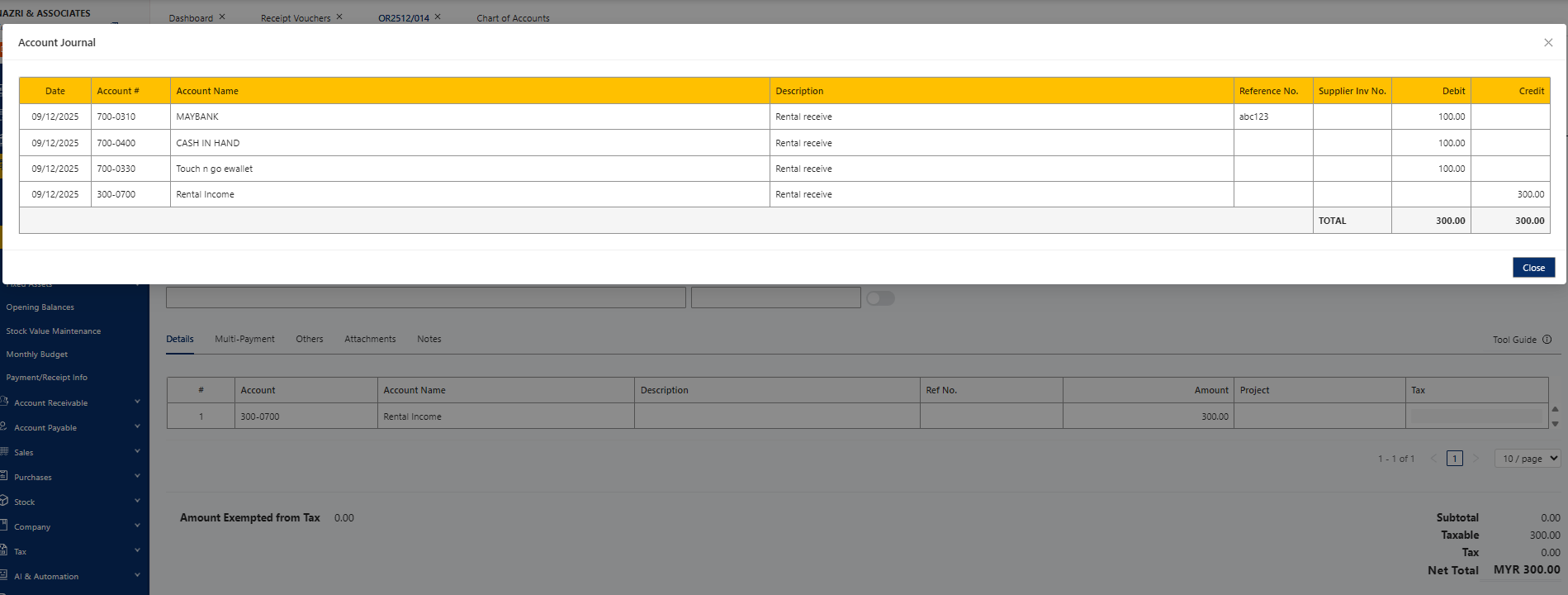Click the Supplier Inv No. column header
This screenshot has width=1568, height=595.
coord(1352,91)
